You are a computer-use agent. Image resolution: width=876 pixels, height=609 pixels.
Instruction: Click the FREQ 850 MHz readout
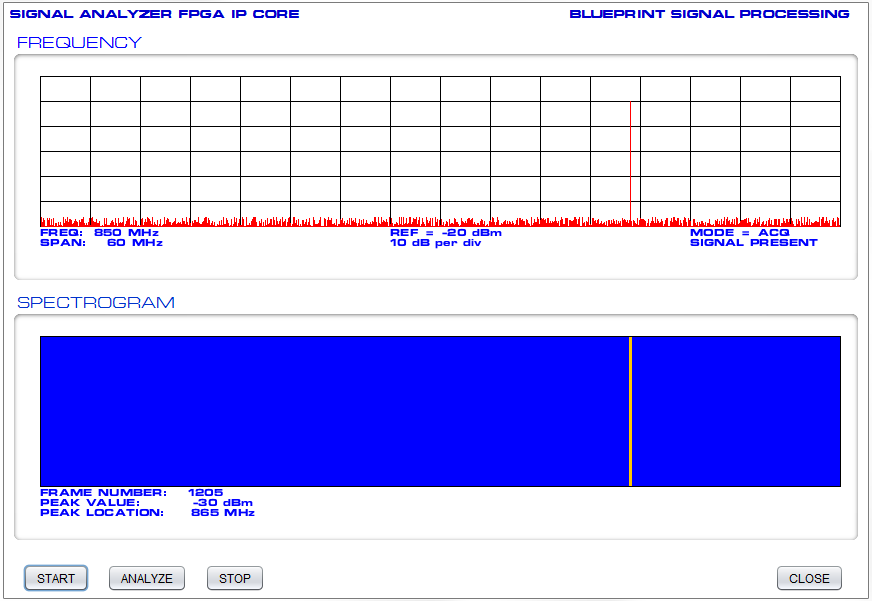tap(99, 232)
